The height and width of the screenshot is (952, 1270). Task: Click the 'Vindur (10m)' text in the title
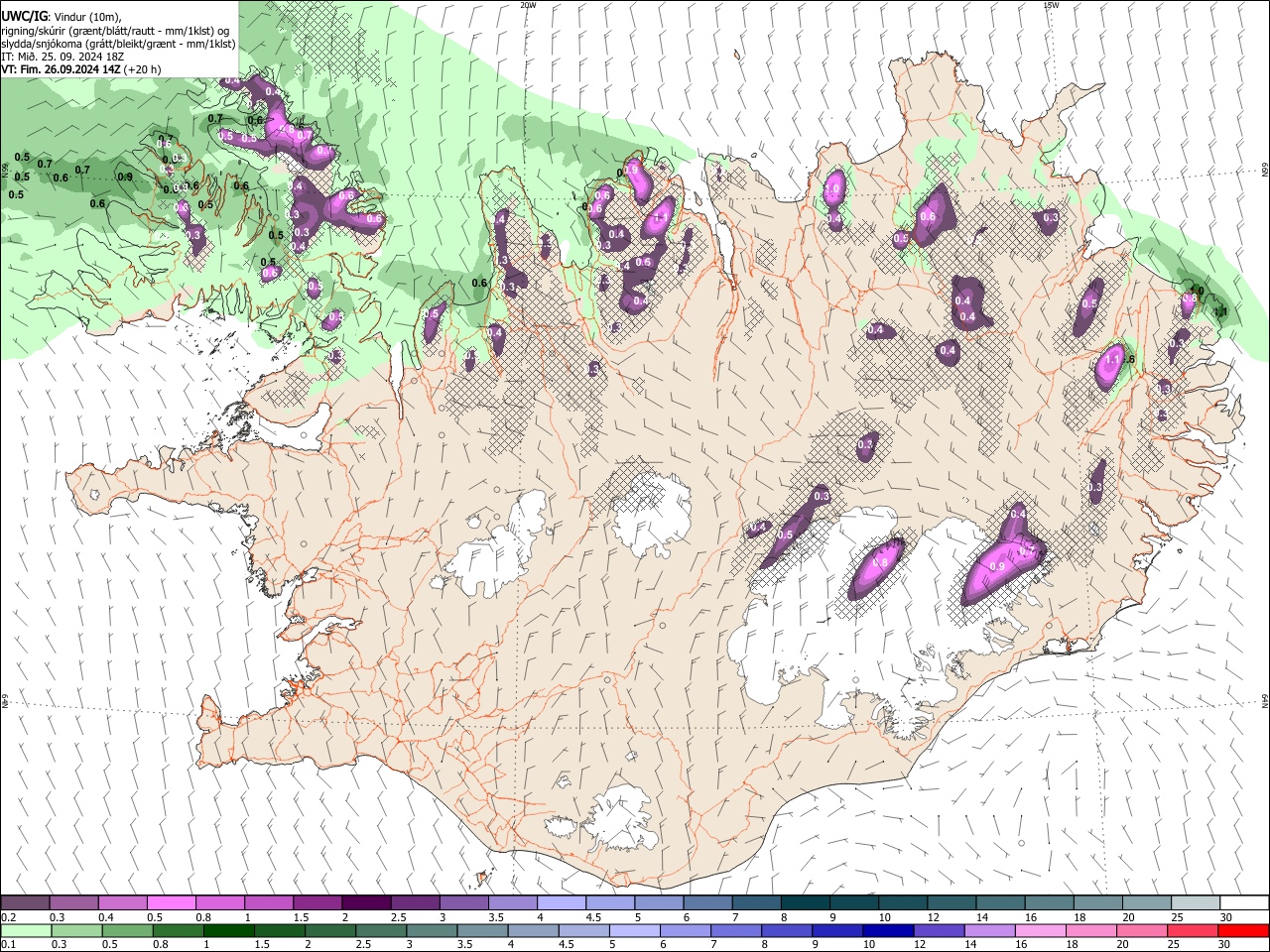coord(86,17)
